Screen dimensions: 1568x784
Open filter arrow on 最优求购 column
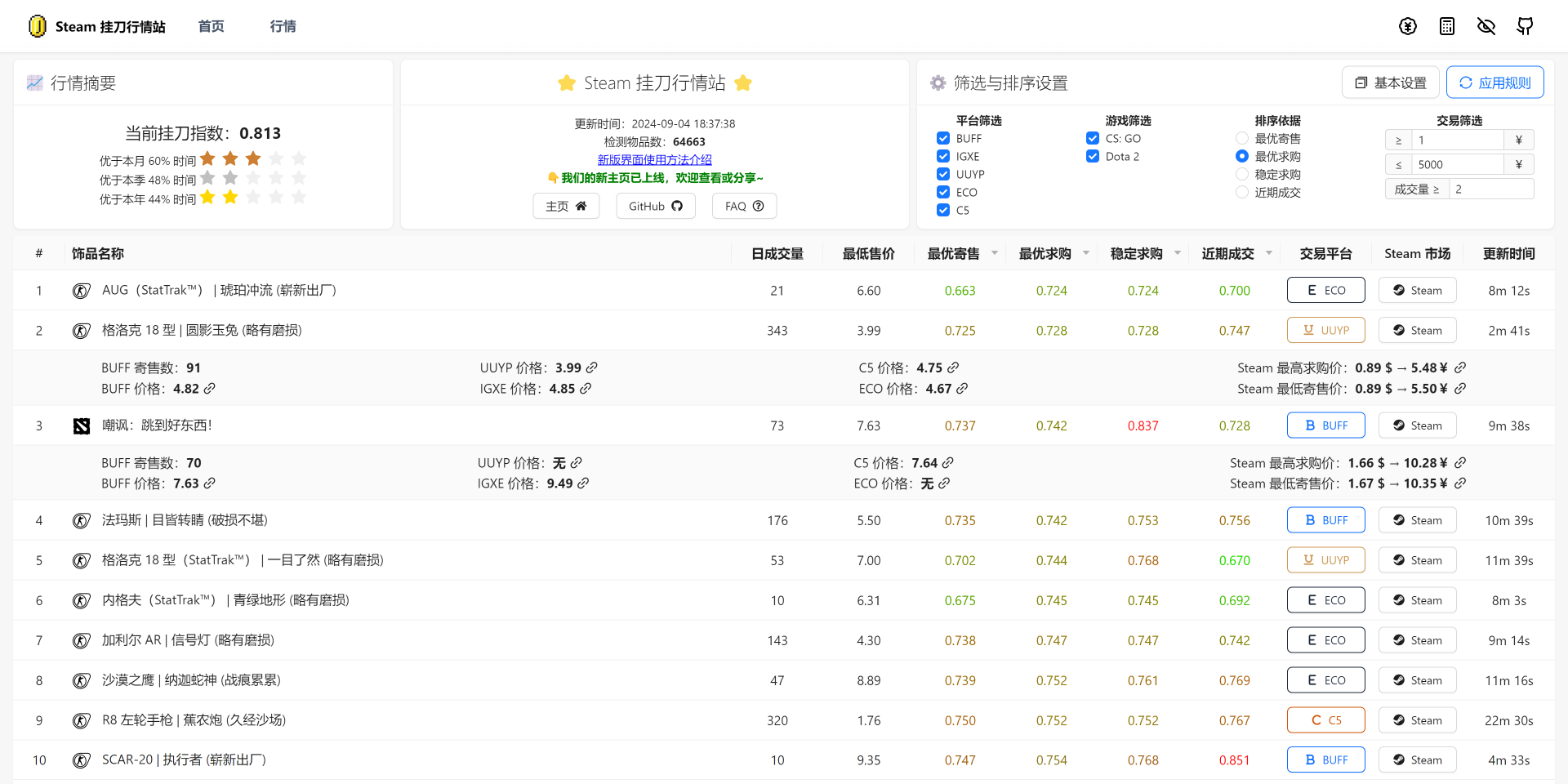click(1086, 253)
